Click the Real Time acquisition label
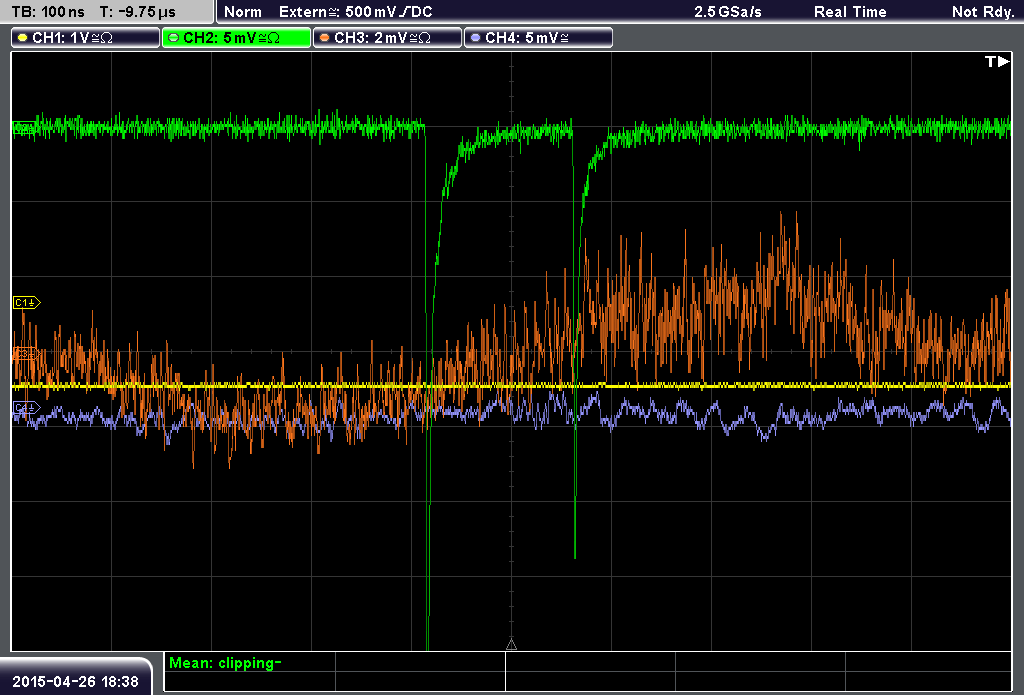The width and height of the screenshot is (1024, 695). (850, 12)
